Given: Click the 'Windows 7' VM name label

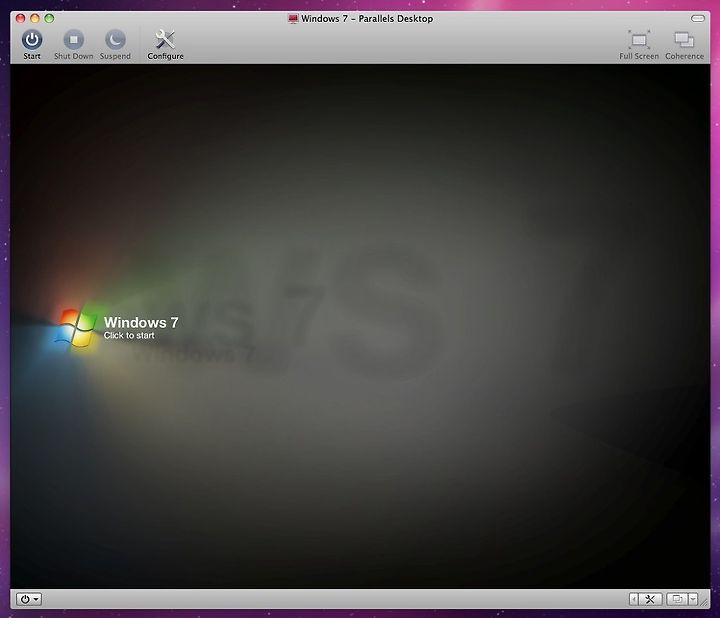Looking at the screenshot, I should 141,322.
